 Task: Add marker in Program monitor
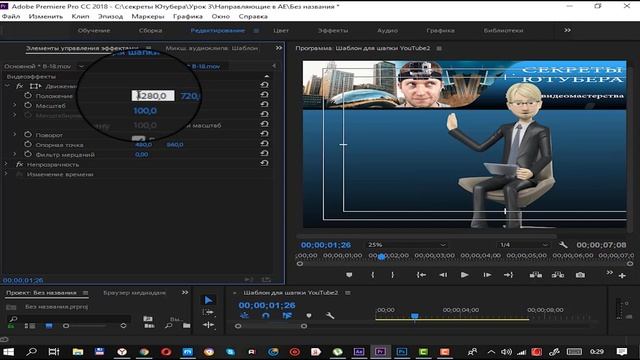pyautogui.click(x=349, y=275)
